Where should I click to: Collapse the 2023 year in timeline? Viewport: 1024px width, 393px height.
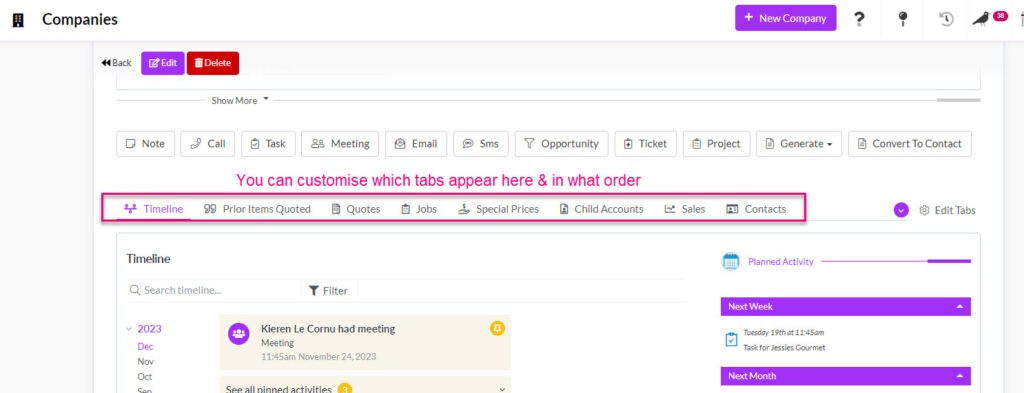pyautogui.click(x=129, y=329)
